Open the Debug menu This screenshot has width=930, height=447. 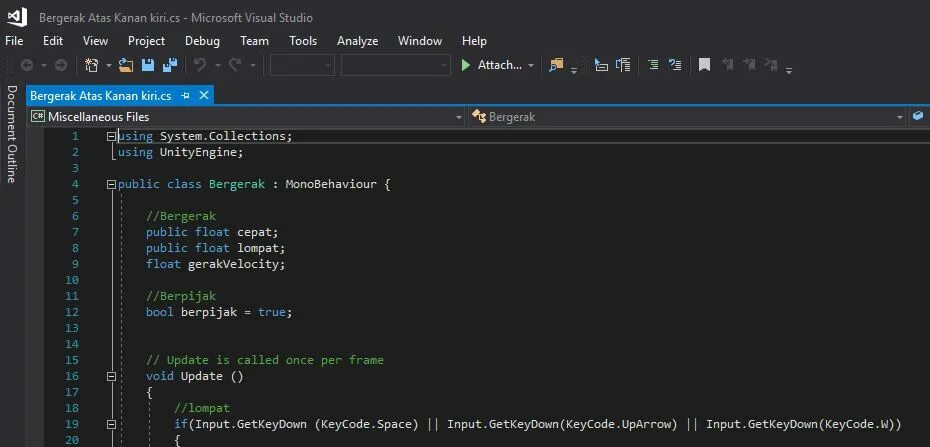pos(202,41)
